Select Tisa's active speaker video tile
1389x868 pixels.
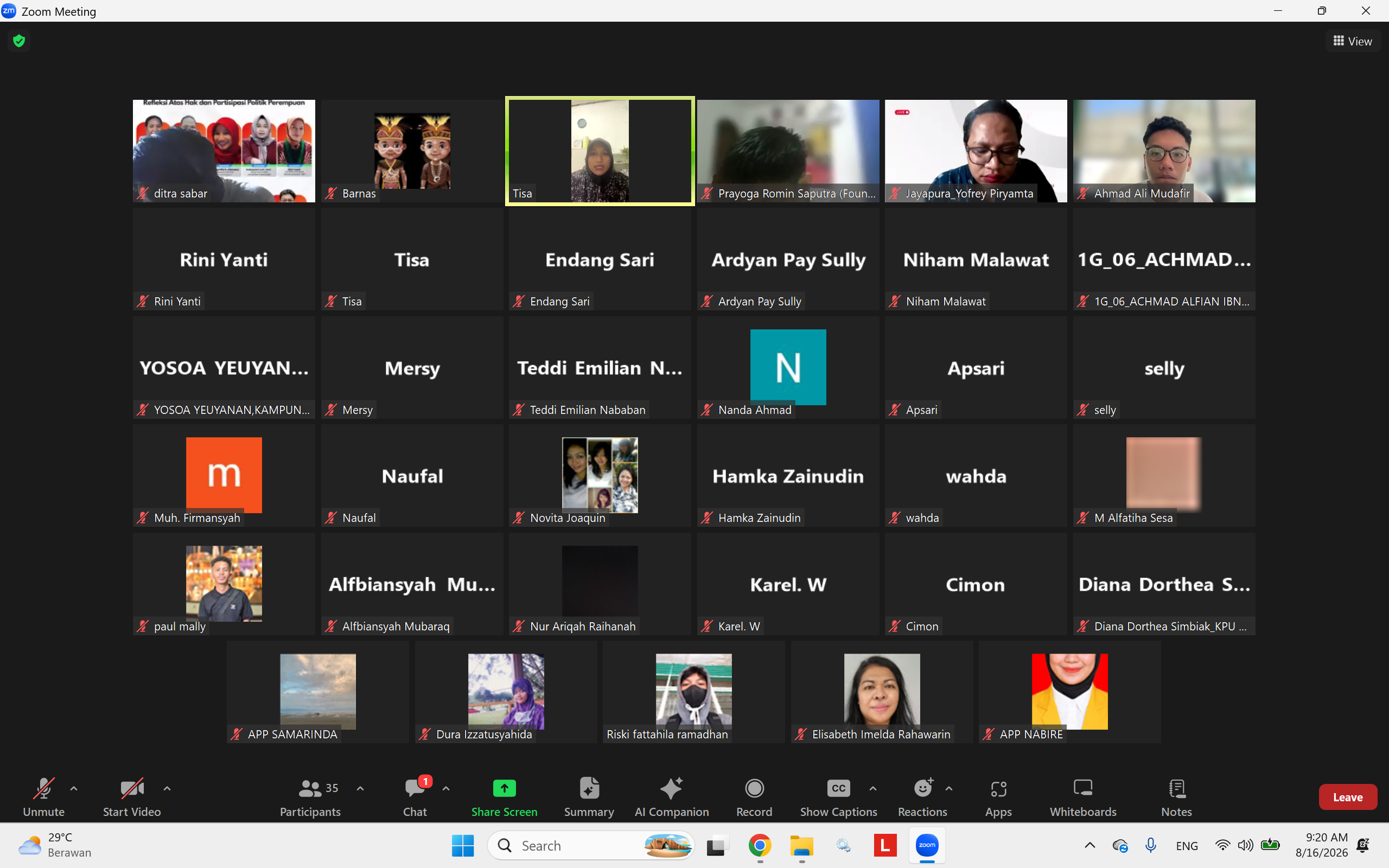[600, 151]
